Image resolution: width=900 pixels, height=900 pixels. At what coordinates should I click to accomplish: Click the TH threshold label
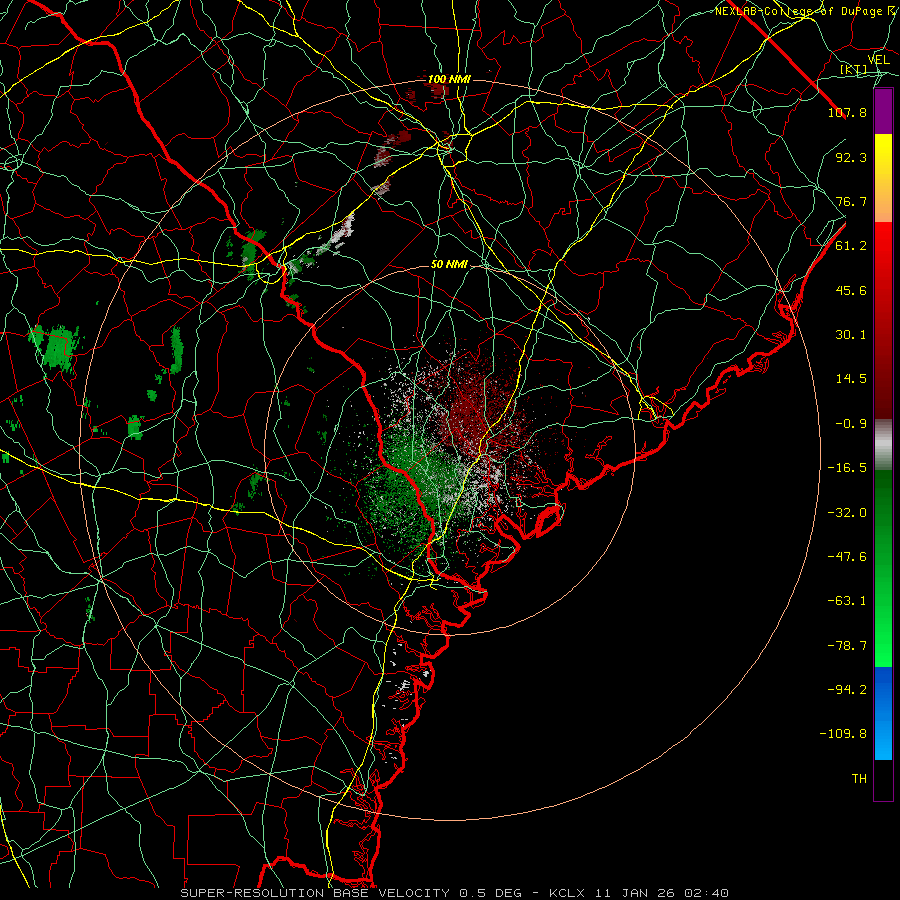(859, 779)
